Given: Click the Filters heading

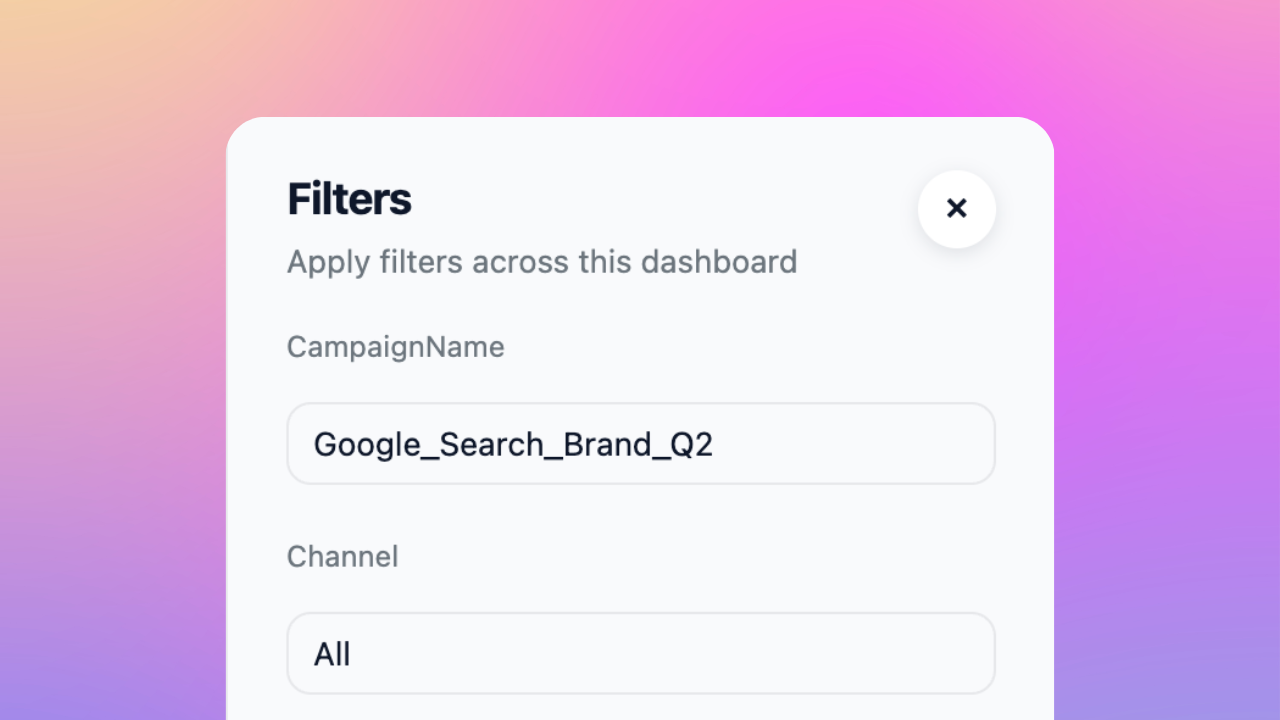Looking at the screenshot, I should tap(349, 199).
